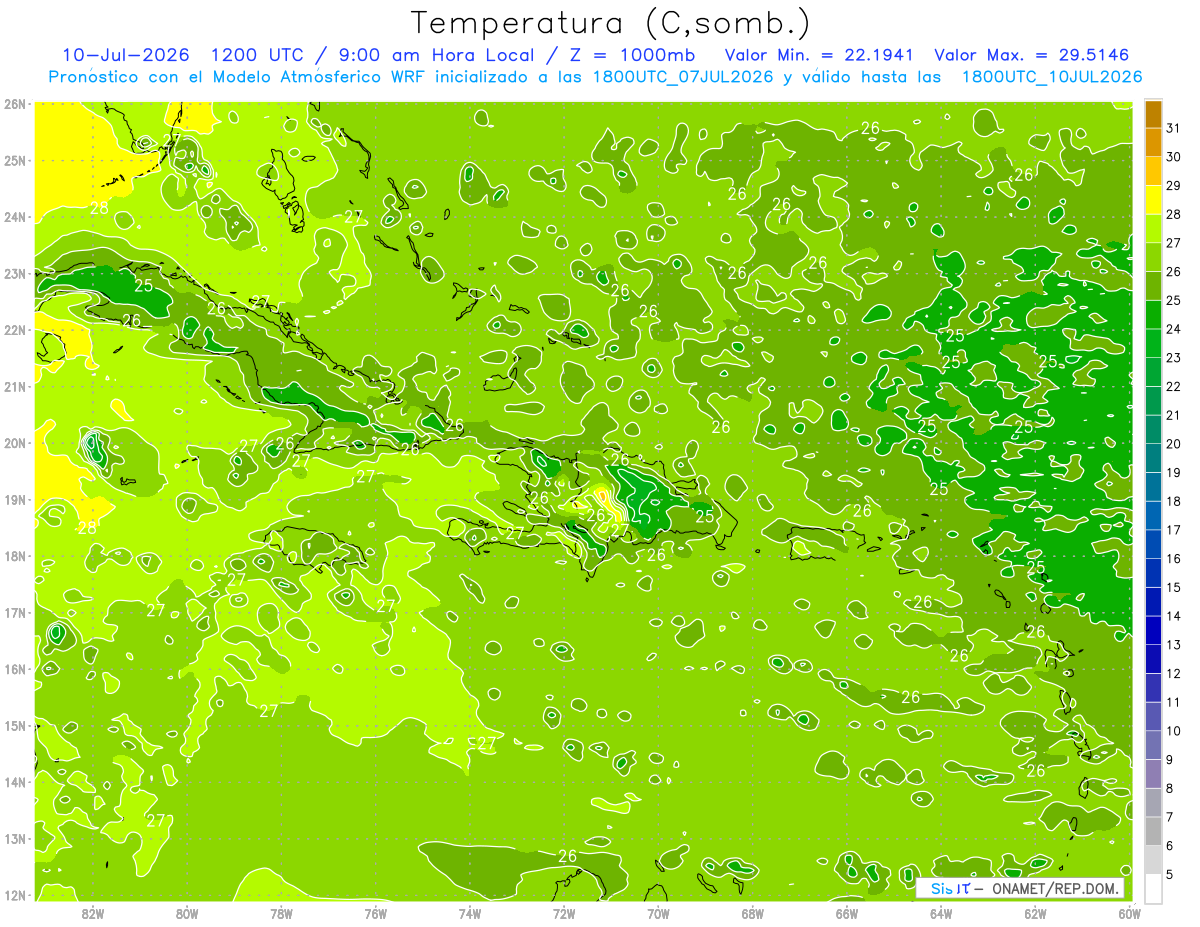This screenshot has width=1200, height=927.
Task: Click the '1200 UTC' time text
Action: coord(260,55)
